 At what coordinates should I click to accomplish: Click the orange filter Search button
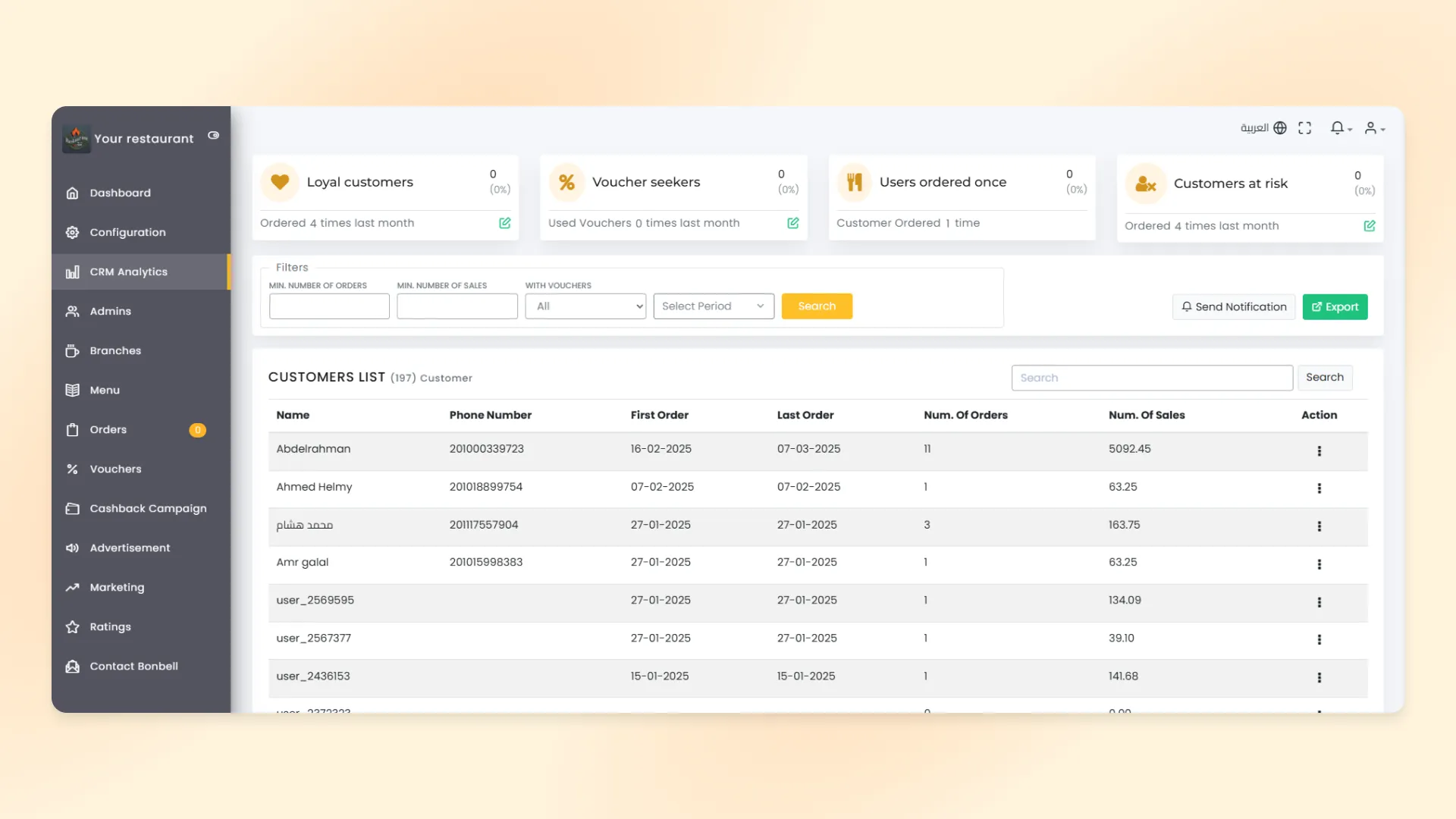817,306
